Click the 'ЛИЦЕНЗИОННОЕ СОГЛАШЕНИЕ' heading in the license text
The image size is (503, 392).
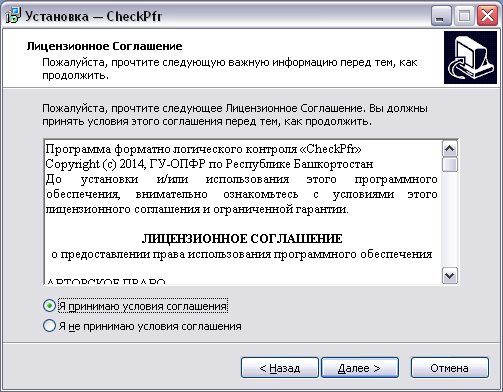click(x=242, y=239)
